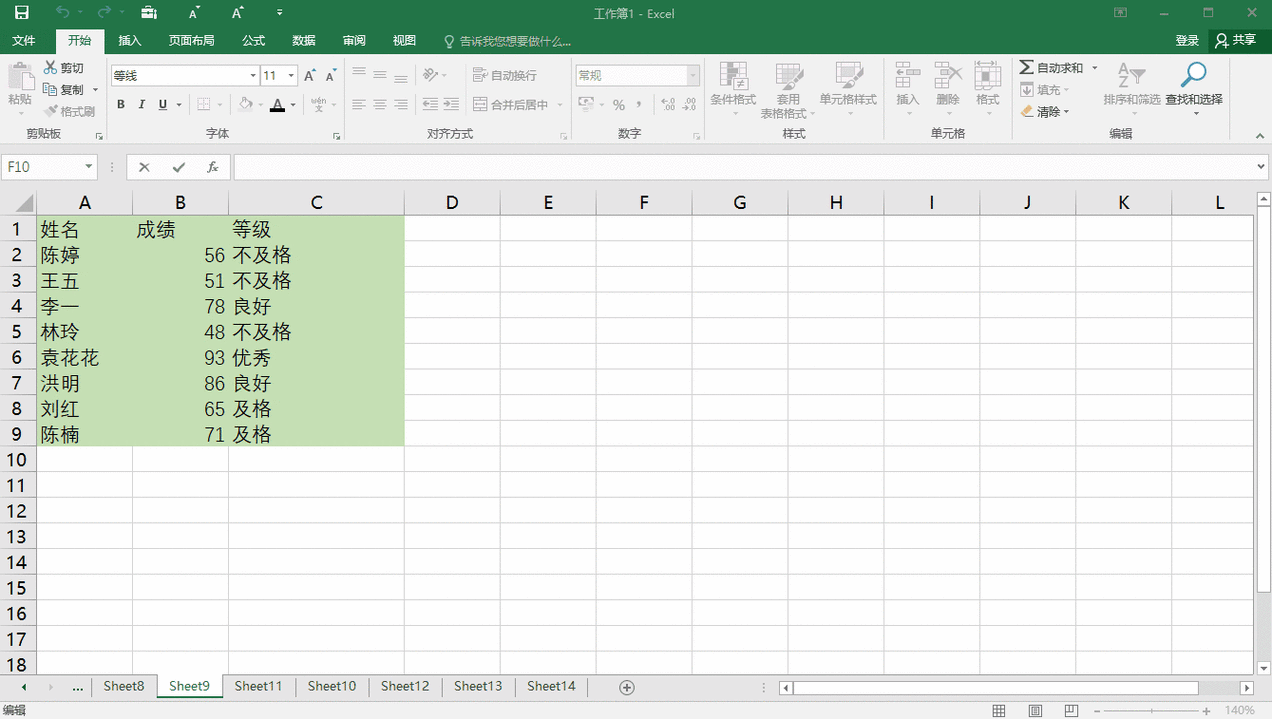Click the Merge and Center (合并后居中) button
Viewport: 1272px width, 719px height.
(x=510, y=105)
